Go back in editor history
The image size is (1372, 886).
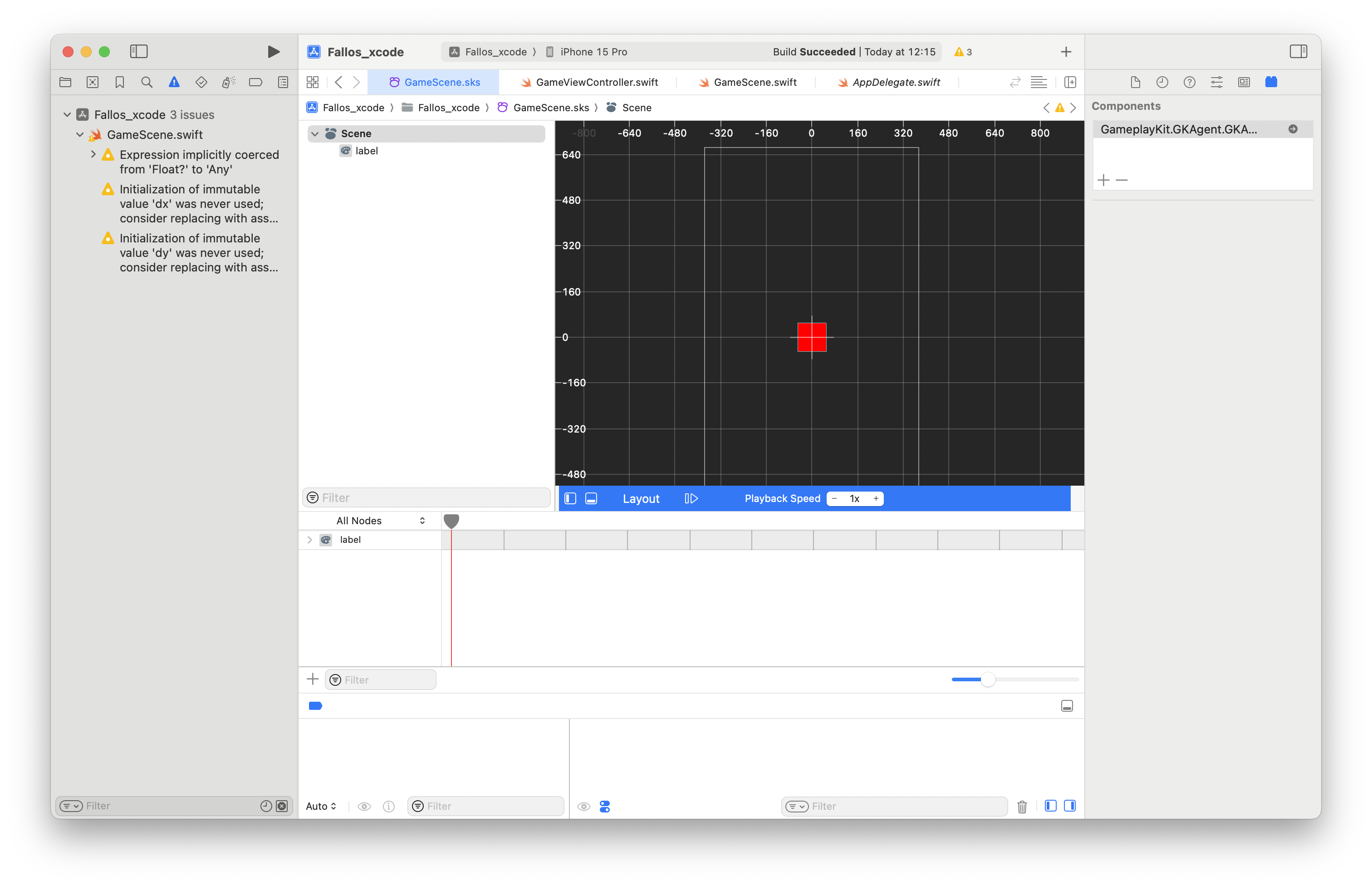[x=338, y=82]
